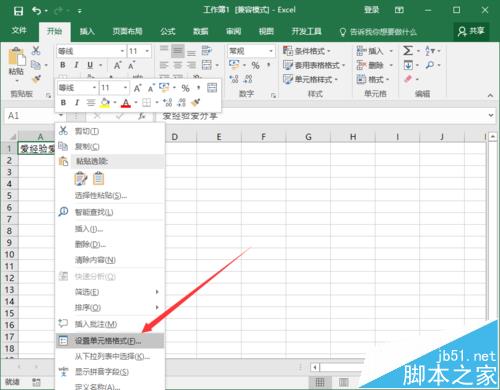Click the first paste option icon
The width and height of the screenshot is (500, 390).
point(81,179)
